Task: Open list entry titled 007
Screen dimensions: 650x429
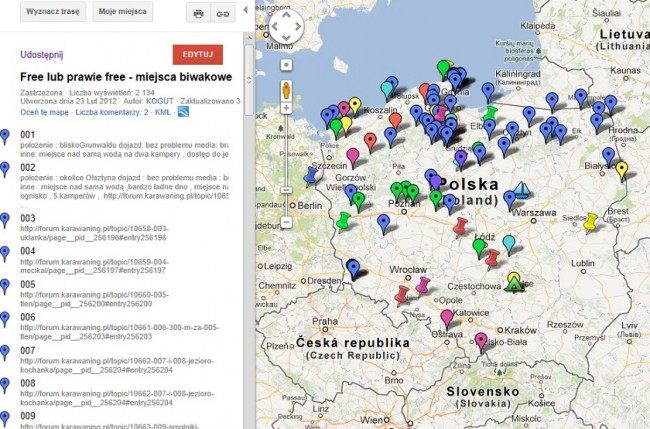Action: coord(28,351)
